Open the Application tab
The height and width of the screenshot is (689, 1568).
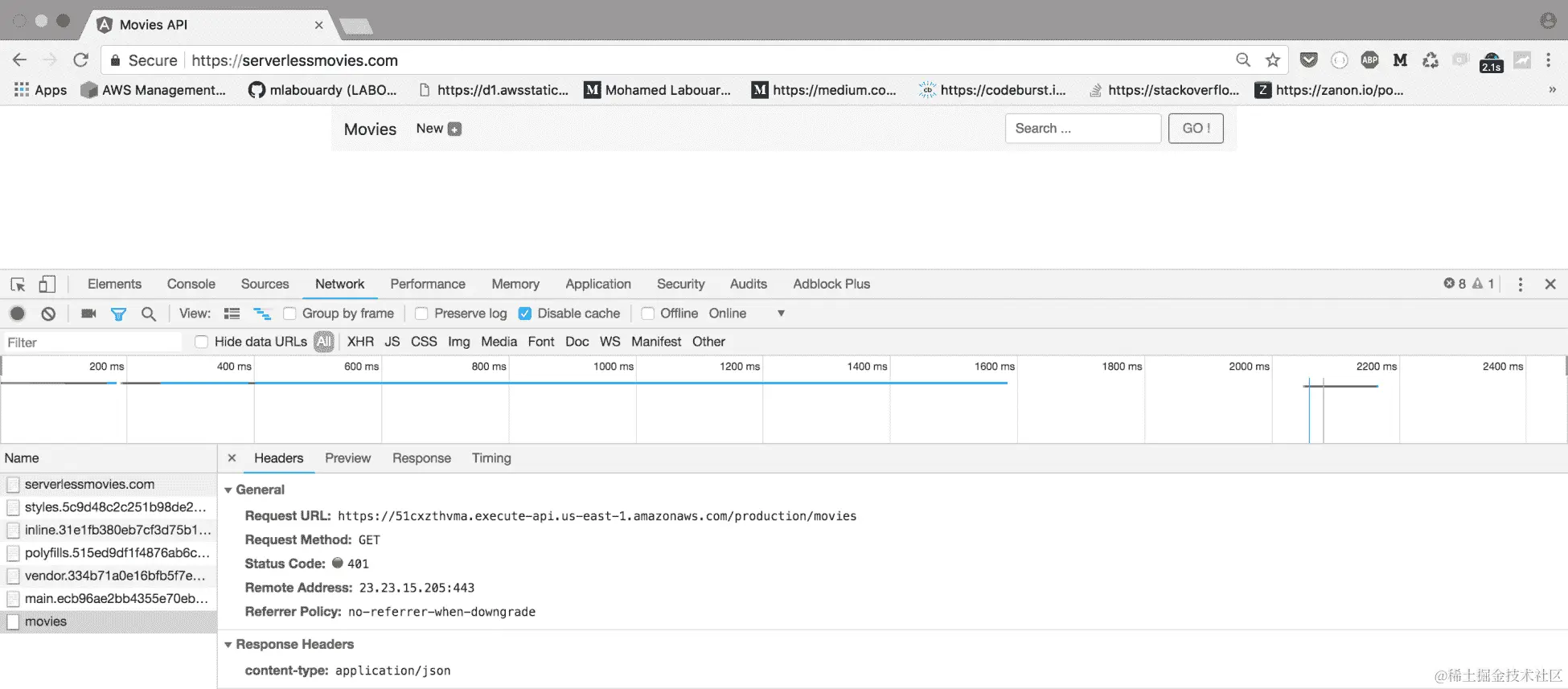598,284
